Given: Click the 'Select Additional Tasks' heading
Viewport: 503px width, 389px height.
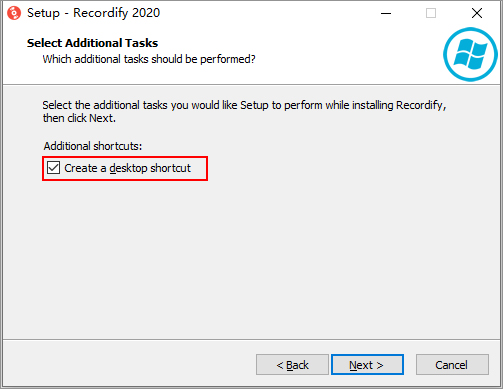Looking at the screenshot, I should click(x=92, y=43).
